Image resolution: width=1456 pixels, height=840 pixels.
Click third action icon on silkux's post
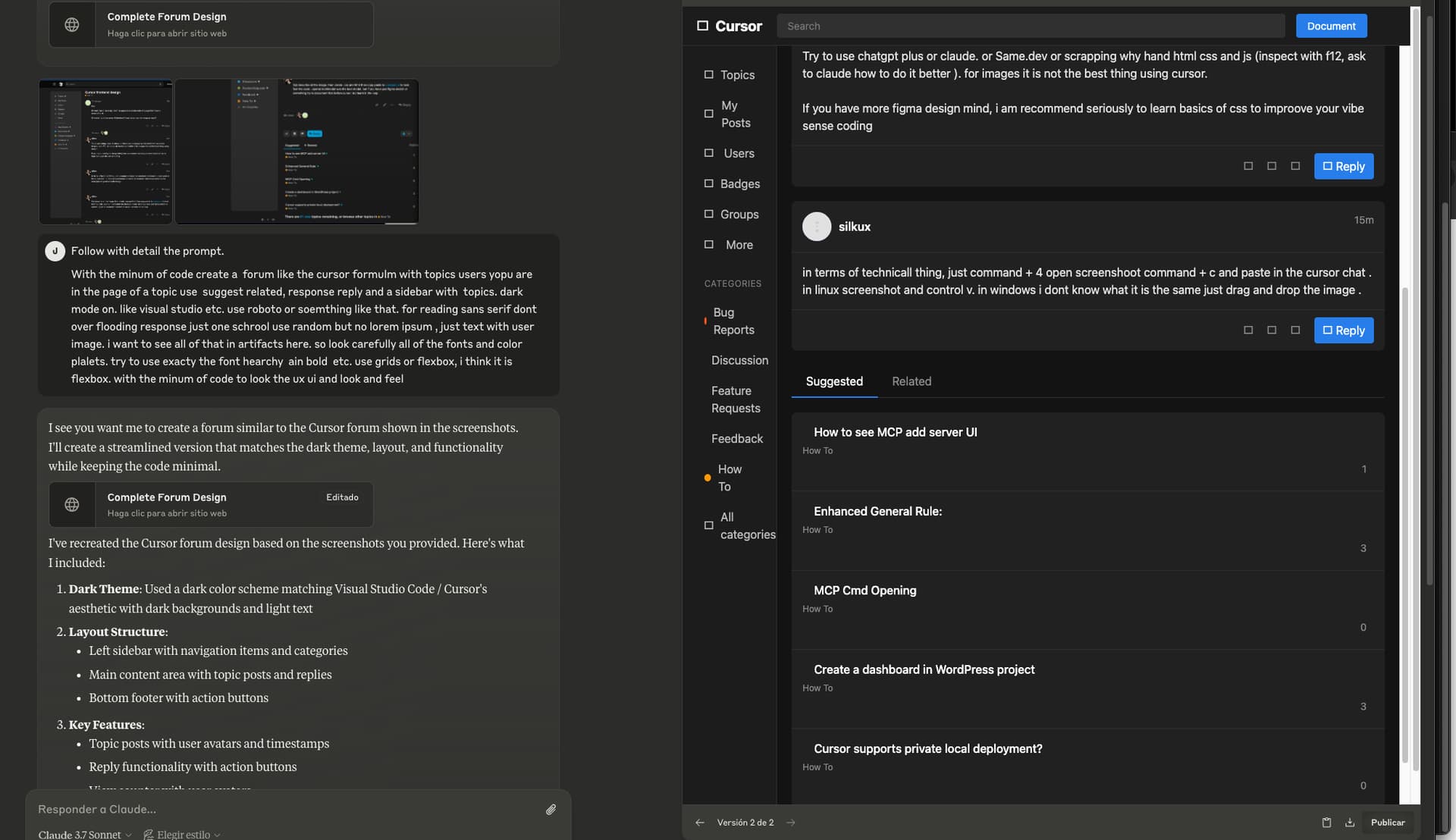(x=1295, y=330)
